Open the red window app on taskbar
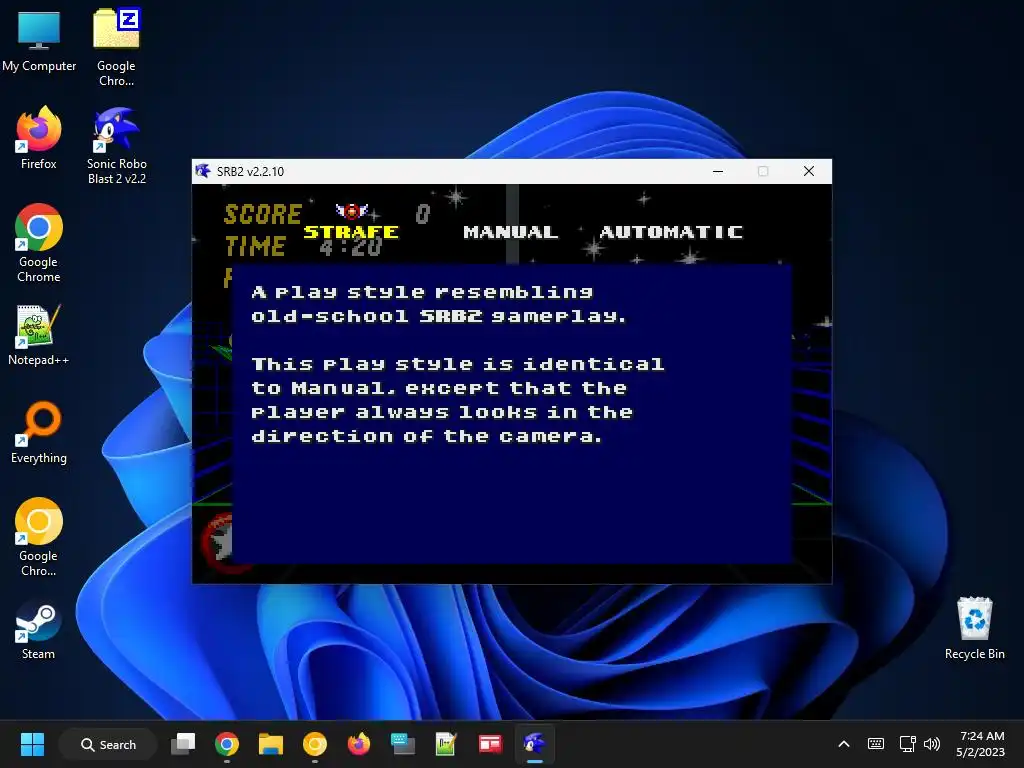 click(x=490, y=744)
